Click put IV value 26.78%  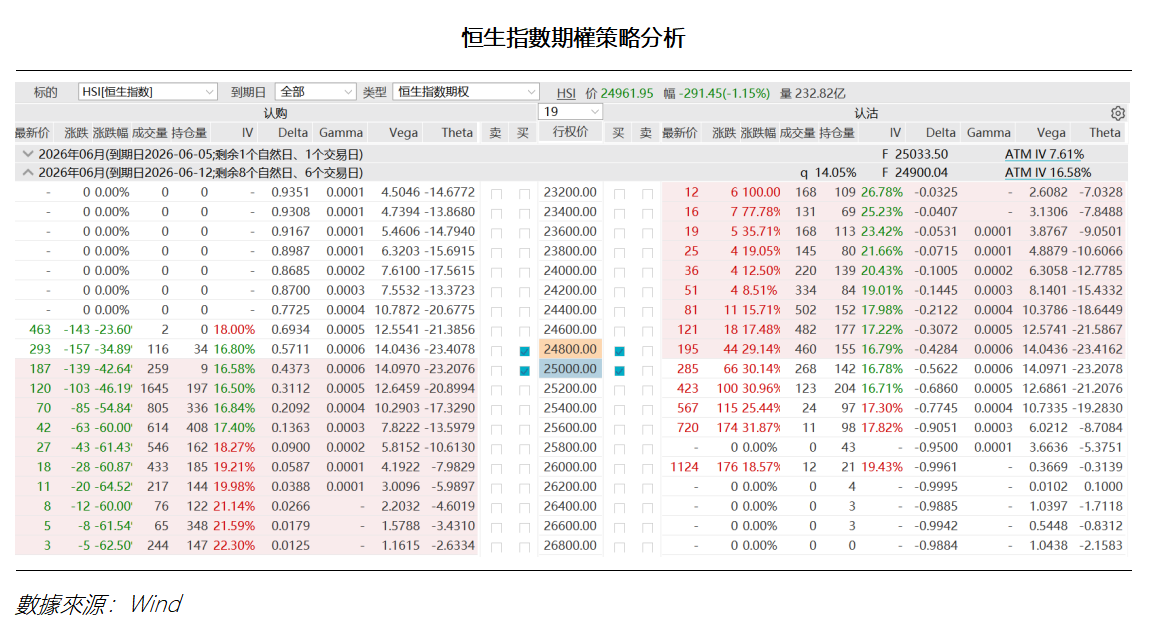[x=882, y=192]
